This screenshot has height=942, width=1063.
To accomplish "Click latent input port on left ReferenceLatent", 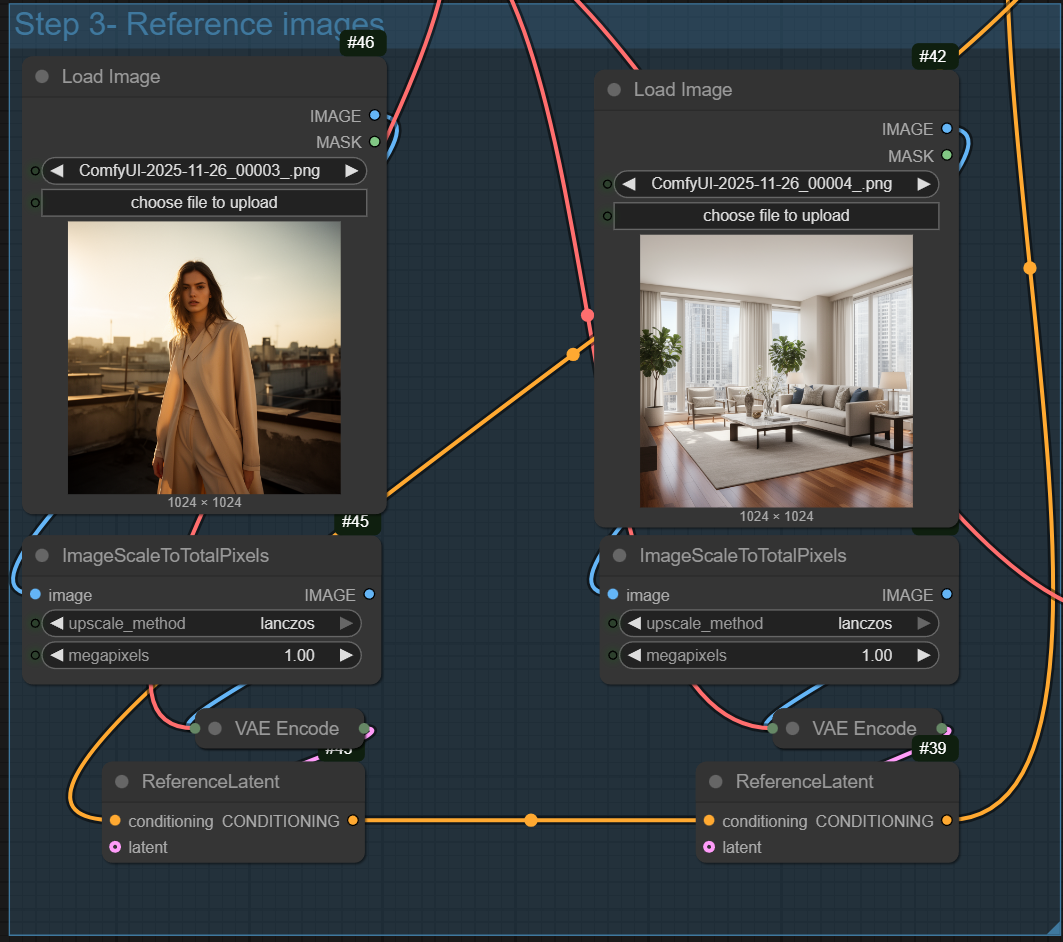I will tap(115, 847).
